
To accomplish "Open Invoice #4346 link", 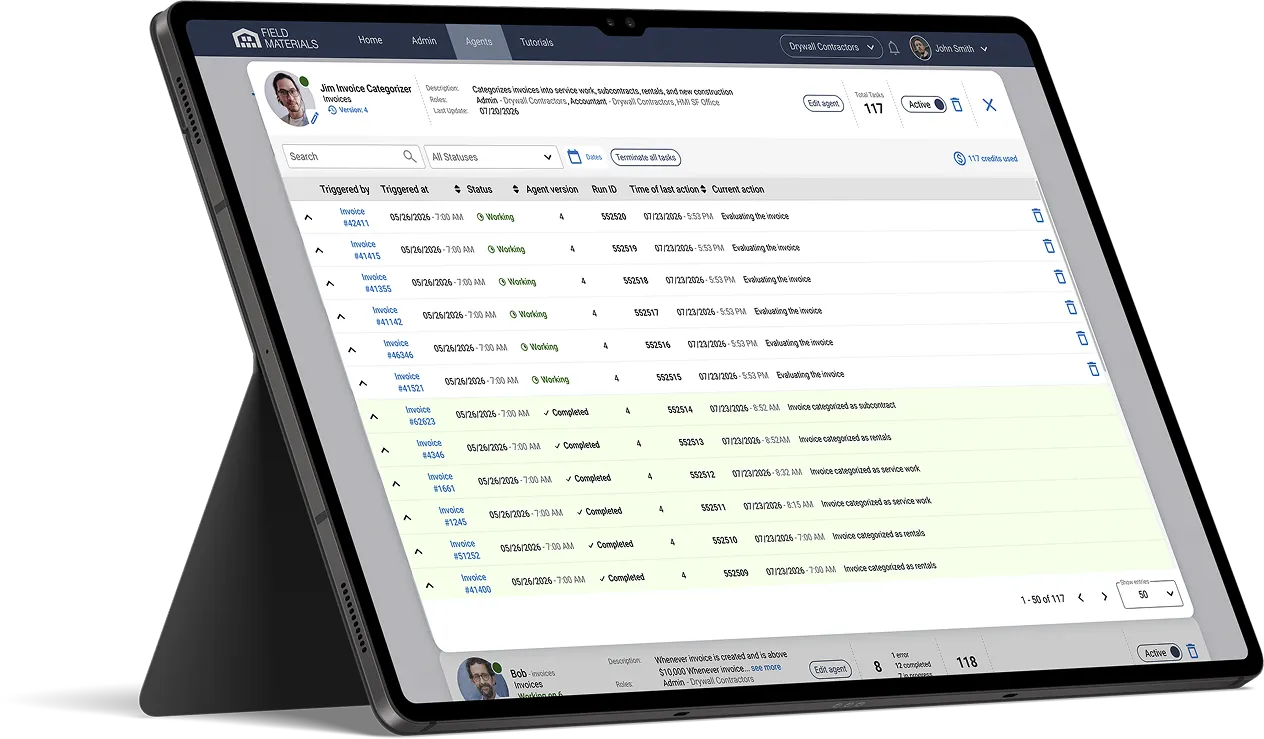I will (x=430, y=449).
